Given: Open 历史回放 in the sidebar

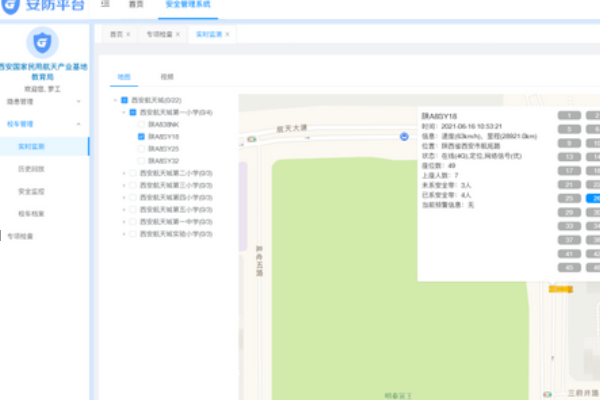Looking at the screenshot, I should (31, 169).
